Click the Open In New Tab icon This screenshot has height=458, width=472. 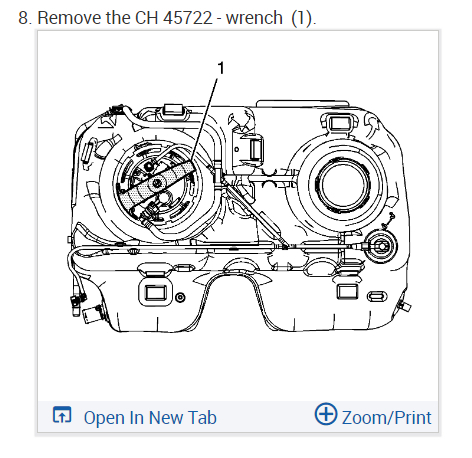62,415
